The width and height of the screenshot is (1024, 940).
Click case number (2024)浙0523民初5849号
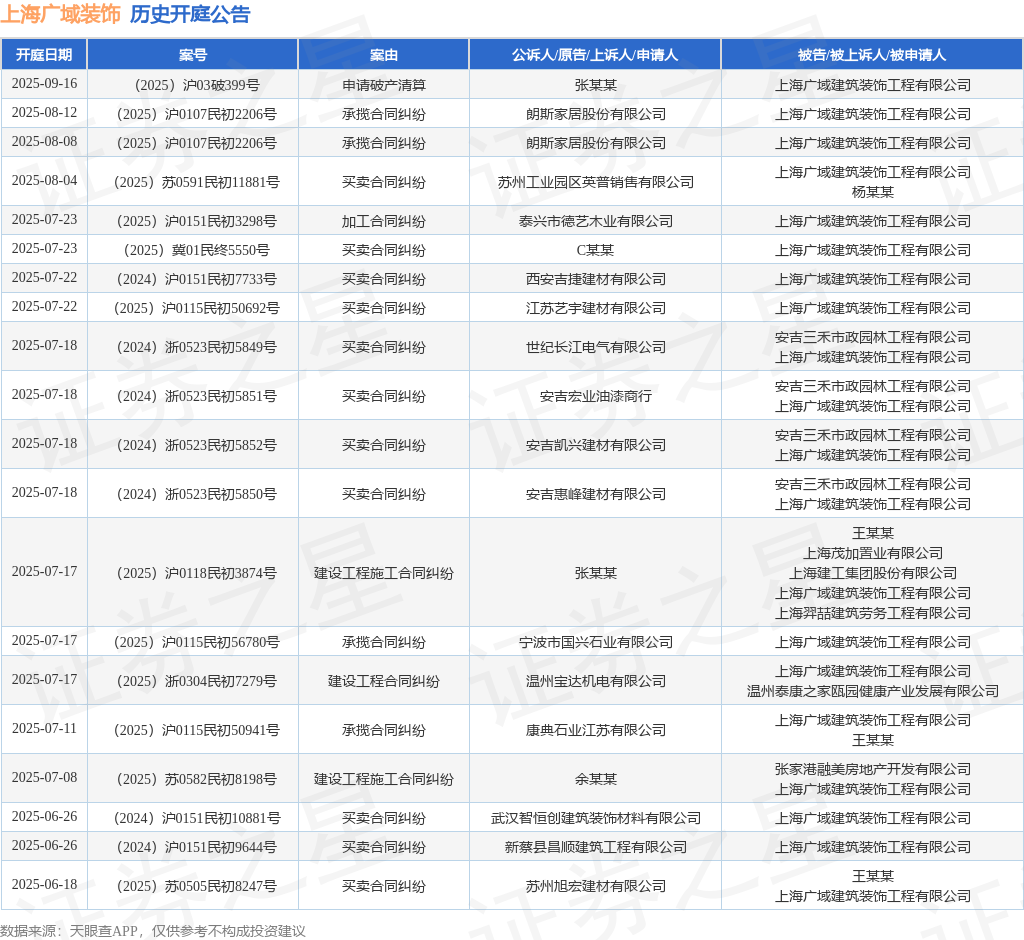pyautogui.click(x=197, y=347)
